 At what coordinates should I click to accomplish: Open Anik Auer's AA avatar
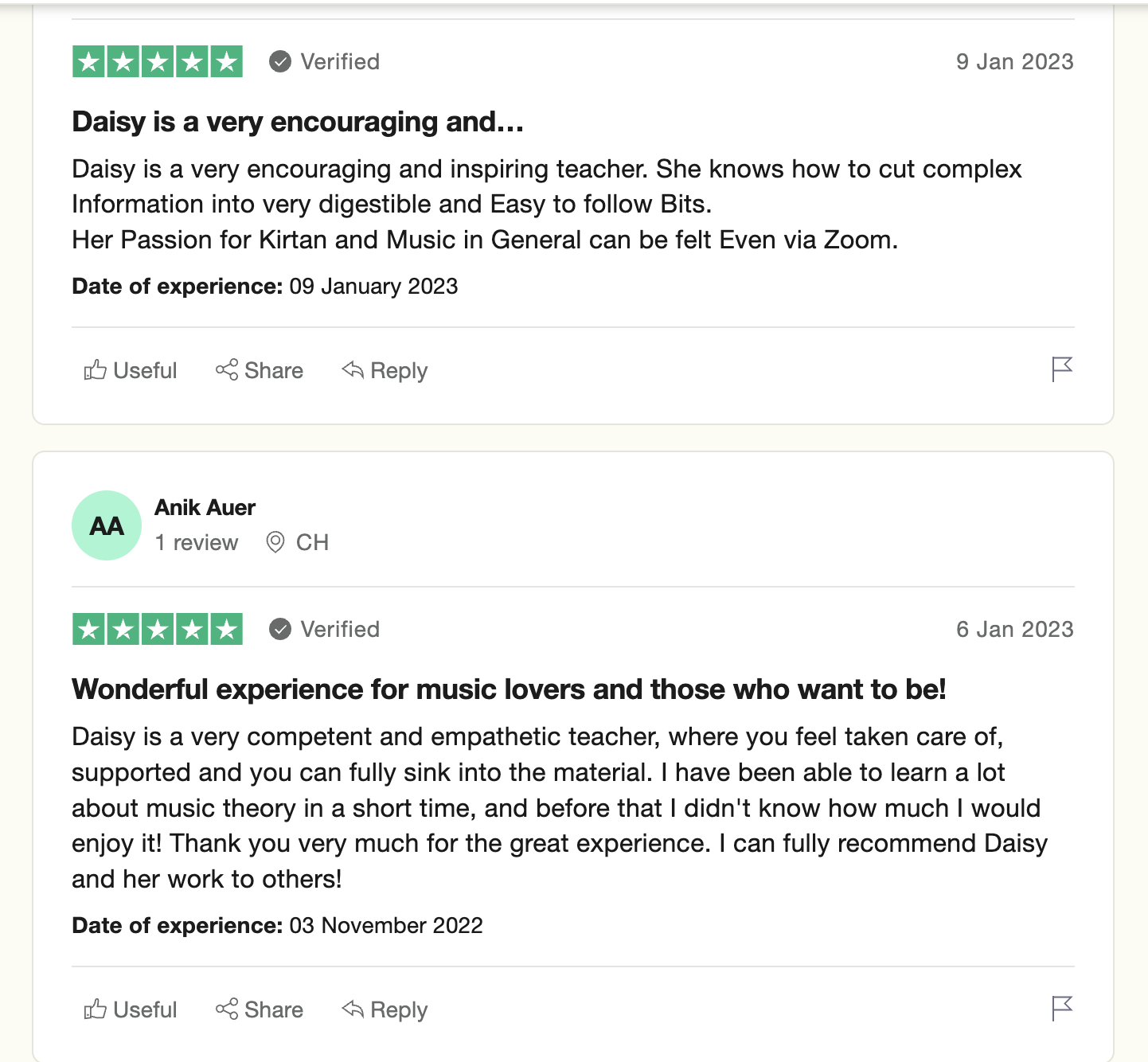107,525
